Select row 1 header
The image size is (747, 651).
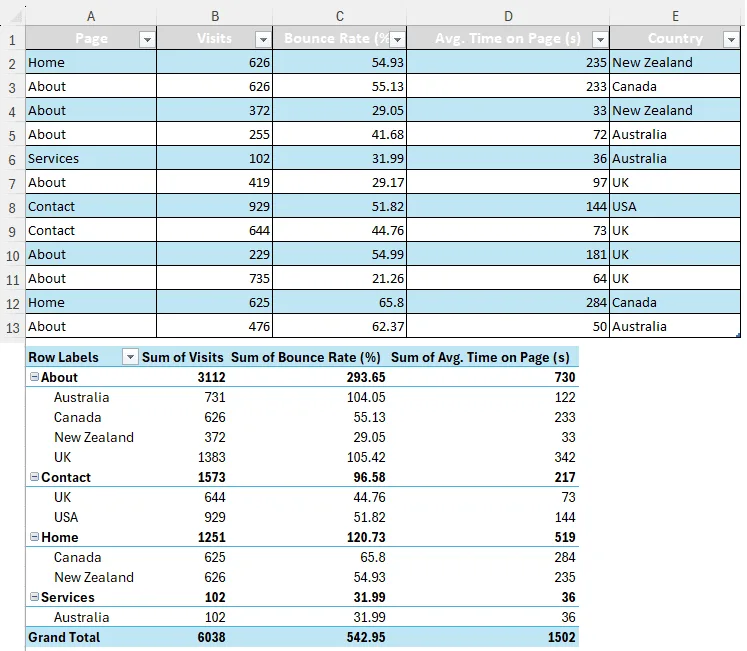(x=12, y=39)
